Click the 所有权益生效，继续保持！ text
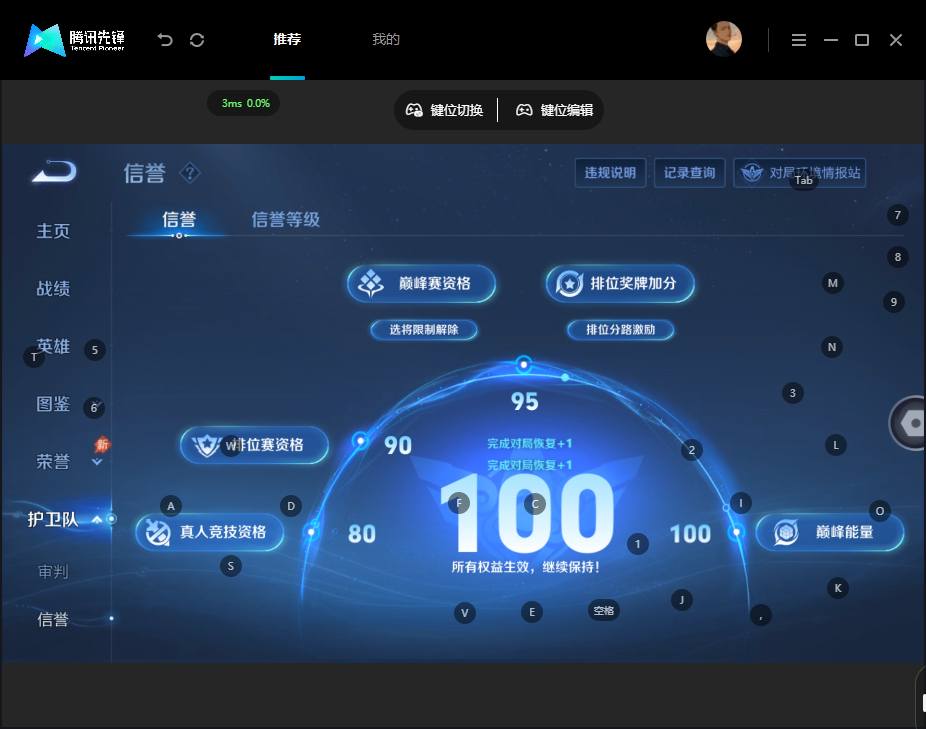Screen dimensions: 926x729 click(526, 567)
